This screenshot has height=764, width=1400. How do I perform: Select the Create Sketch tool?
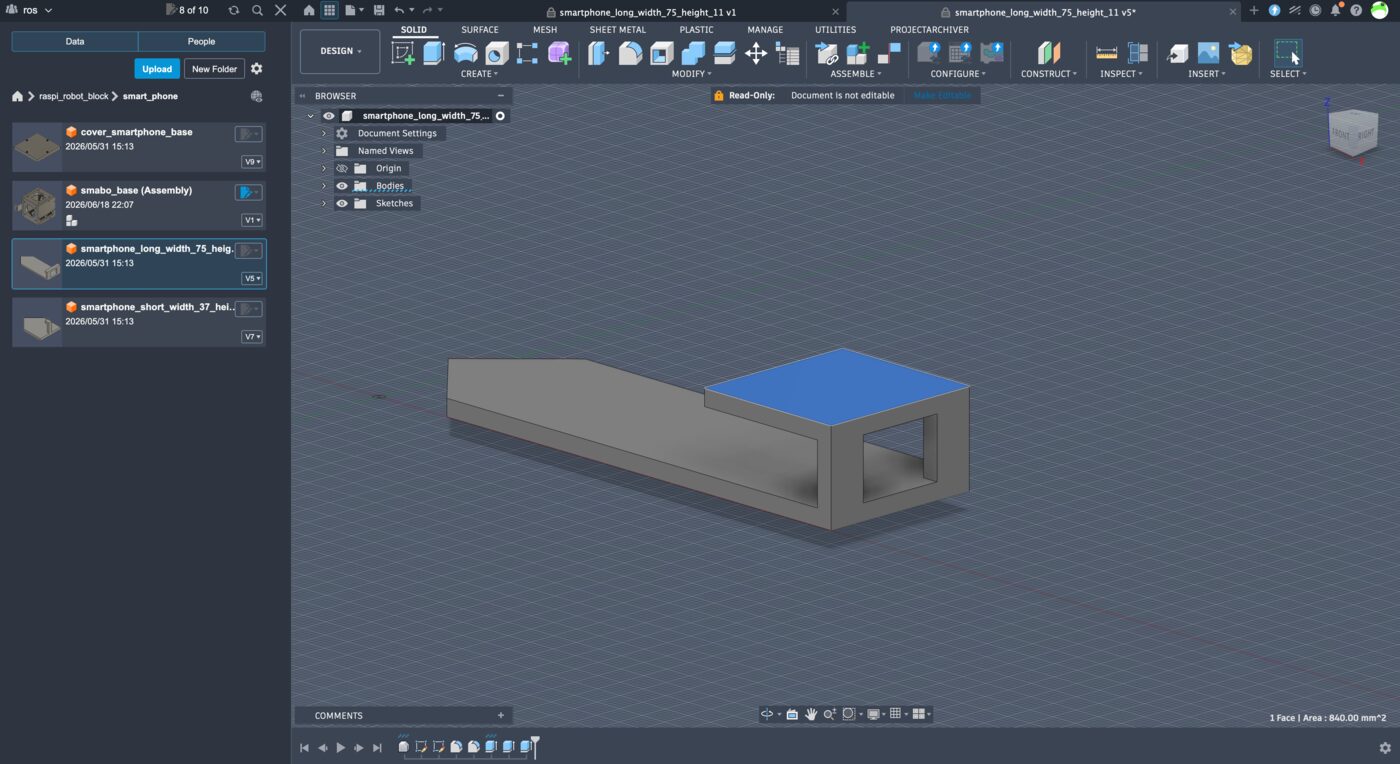point(403,53)
